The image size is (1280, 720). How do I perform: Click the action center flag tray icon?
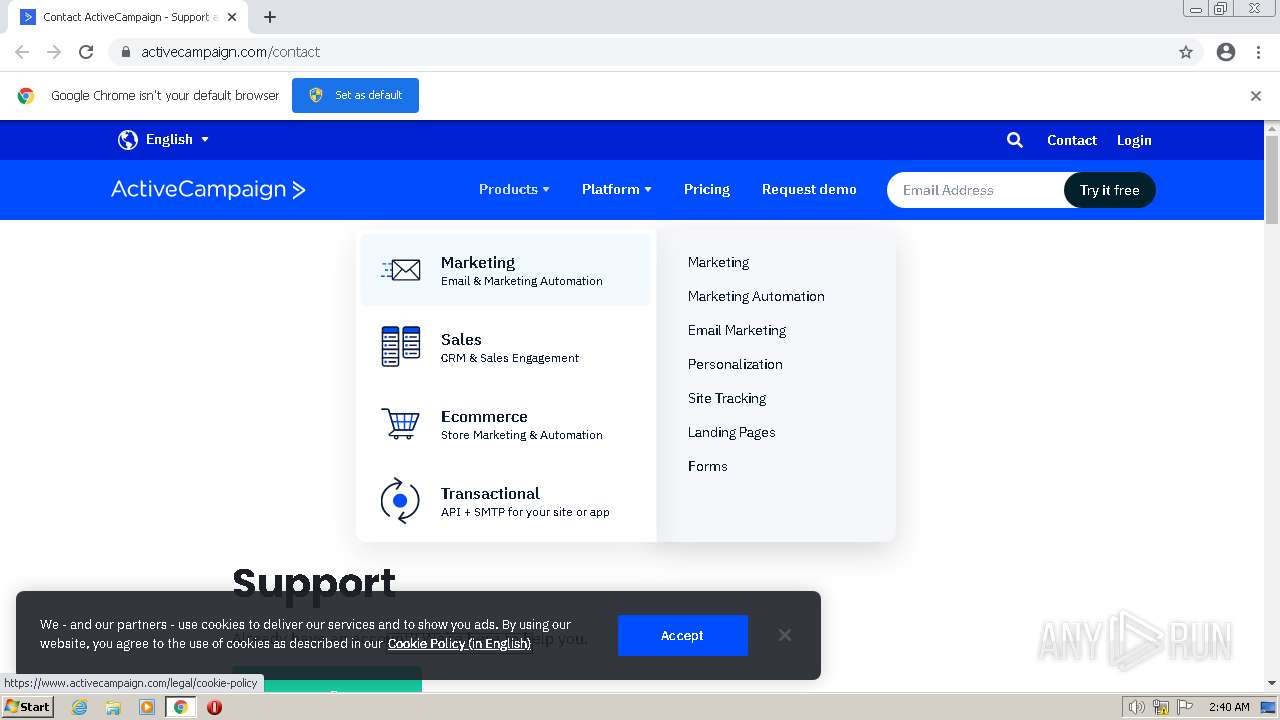[x=1185, y=707]
